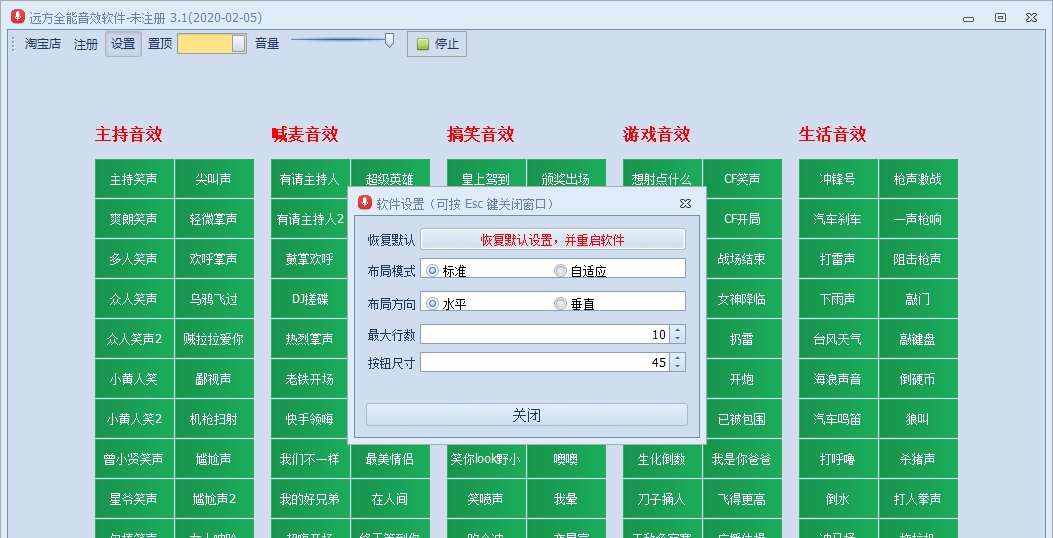Viewport: 1053px width, 538px height.
Task: Play the 杀猪声 sound effect
Action: [x=918, y=459]
